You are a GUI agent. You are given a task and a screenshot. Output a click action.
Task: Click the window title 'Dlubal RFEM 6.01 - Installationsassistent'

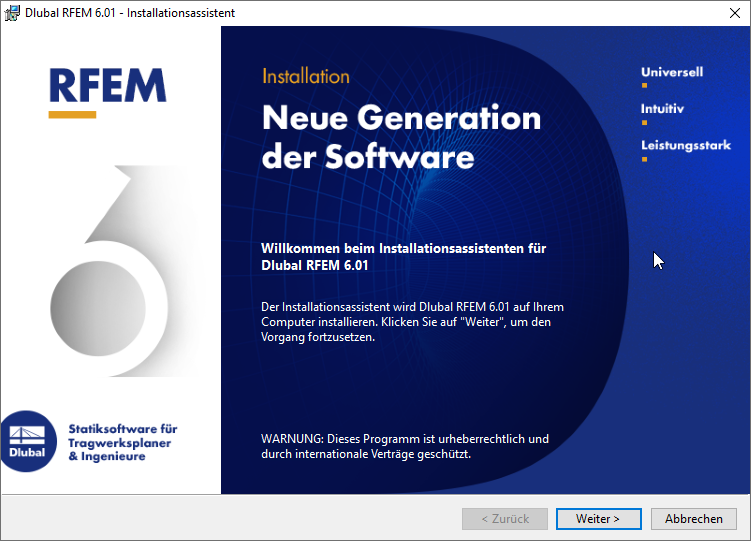point(130,13)
